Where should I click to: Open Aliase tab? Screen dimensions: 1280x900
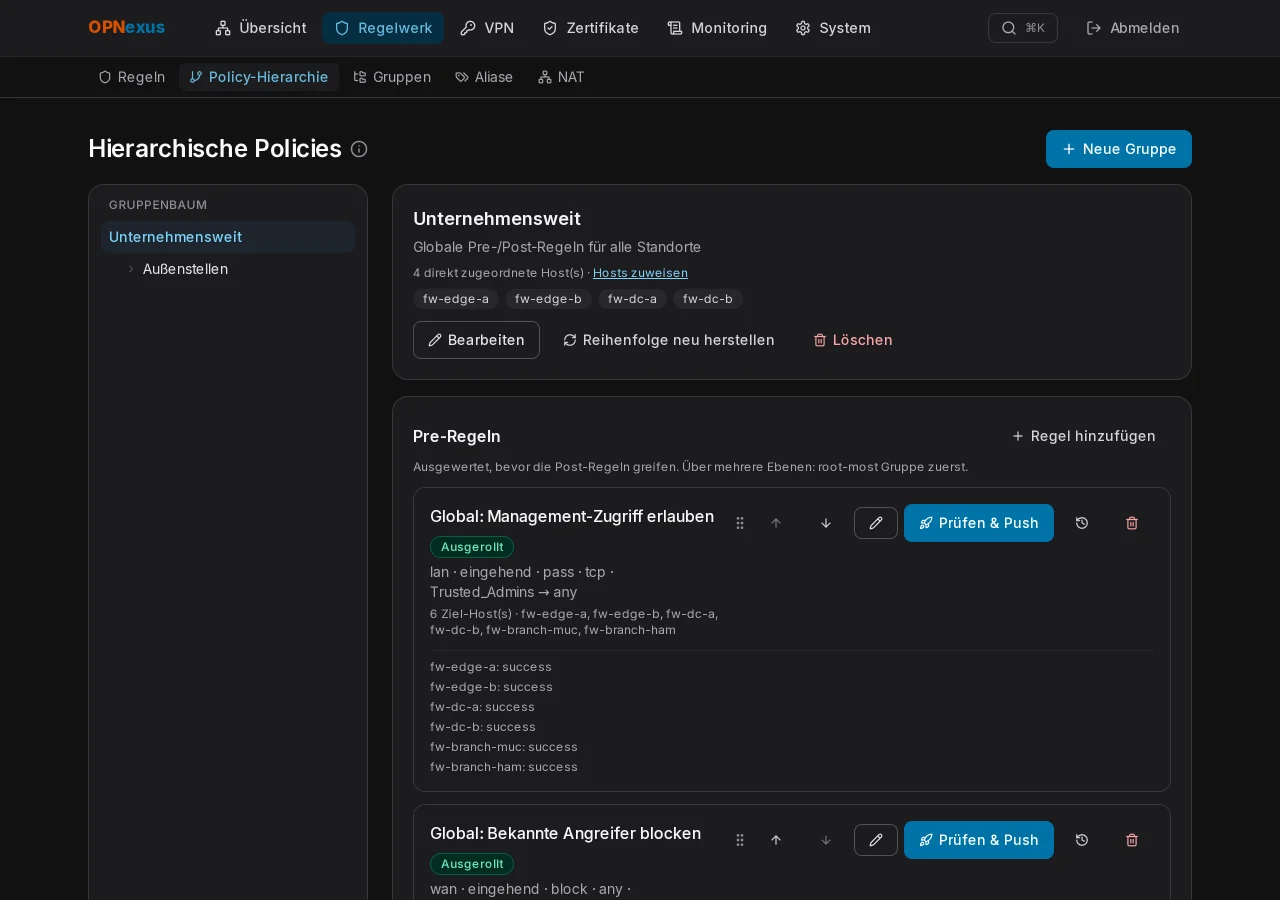(484, 77)
